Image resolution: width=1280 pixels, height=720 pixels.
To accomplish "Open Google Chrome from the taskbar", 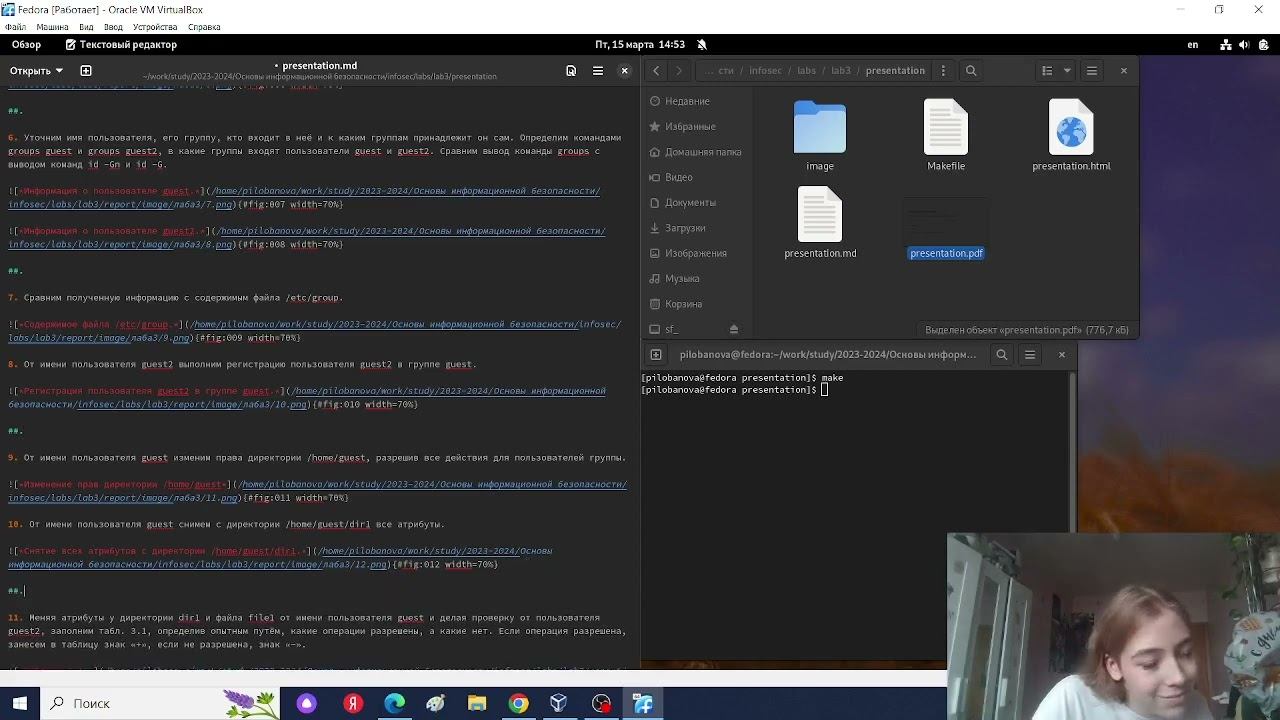I will click(518, 703).
